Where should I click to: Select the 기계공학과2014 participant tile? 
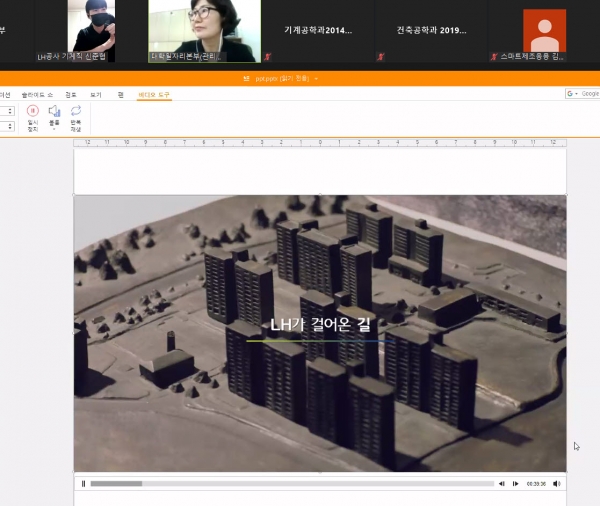[318, 31]
